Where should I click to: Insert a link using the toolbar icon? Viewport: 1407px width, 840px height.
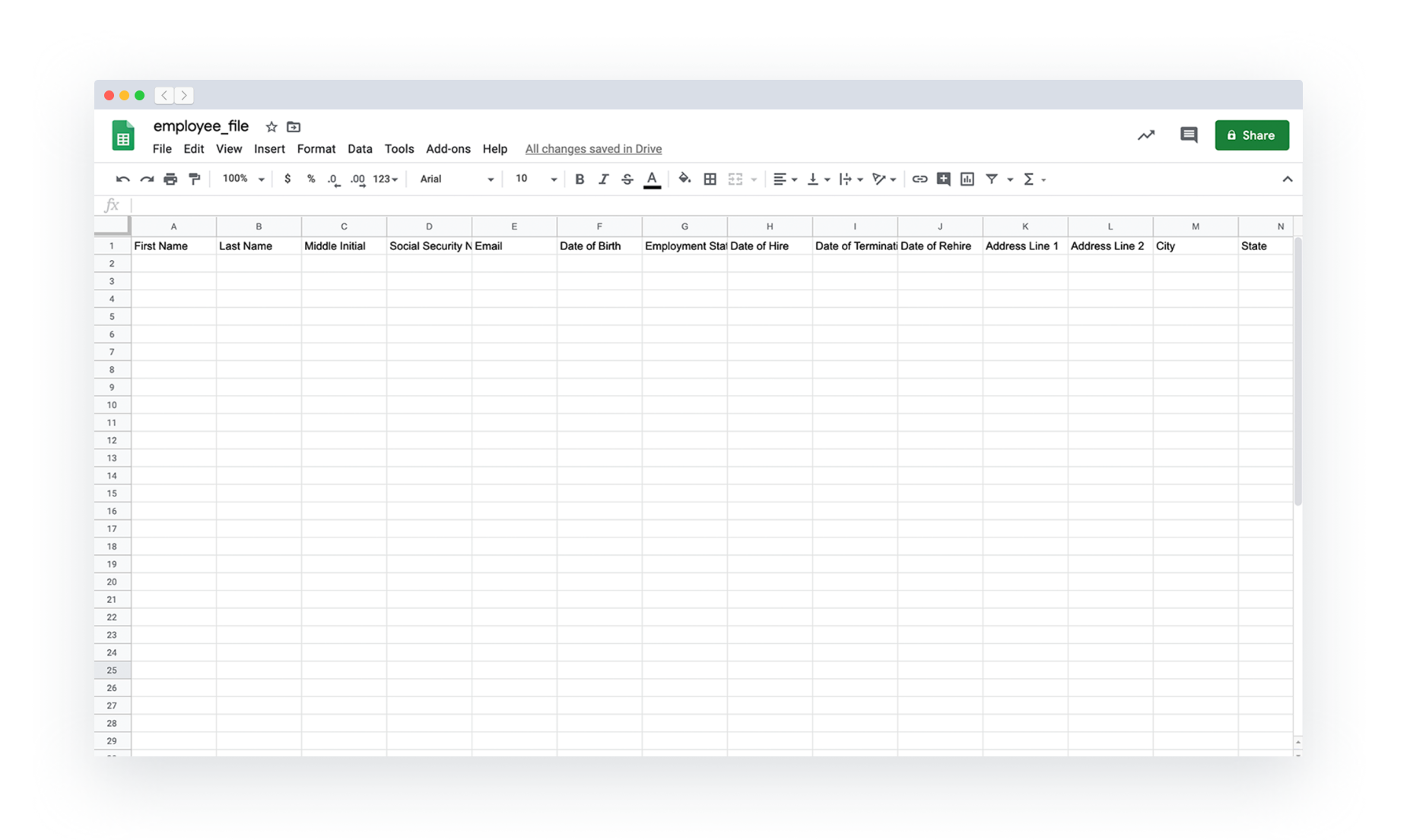[919, 179]
